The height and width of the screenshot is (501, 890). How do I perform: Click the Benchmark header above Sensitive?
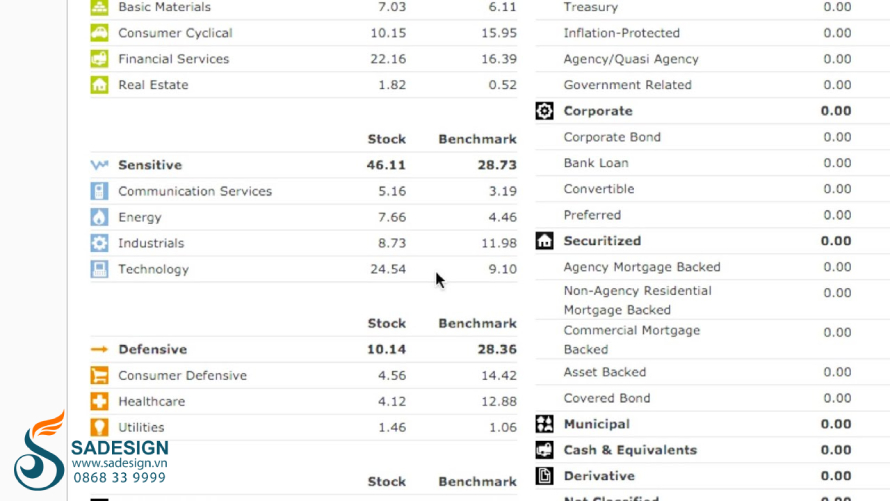[x=477, y=140]
